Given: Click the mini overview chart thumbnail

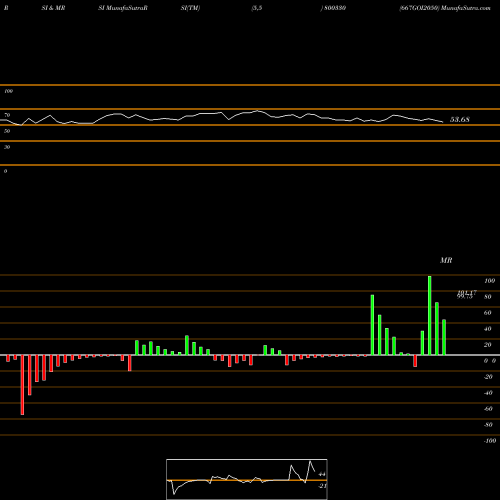Looking at the screenshot, I should tap(247, 479).
